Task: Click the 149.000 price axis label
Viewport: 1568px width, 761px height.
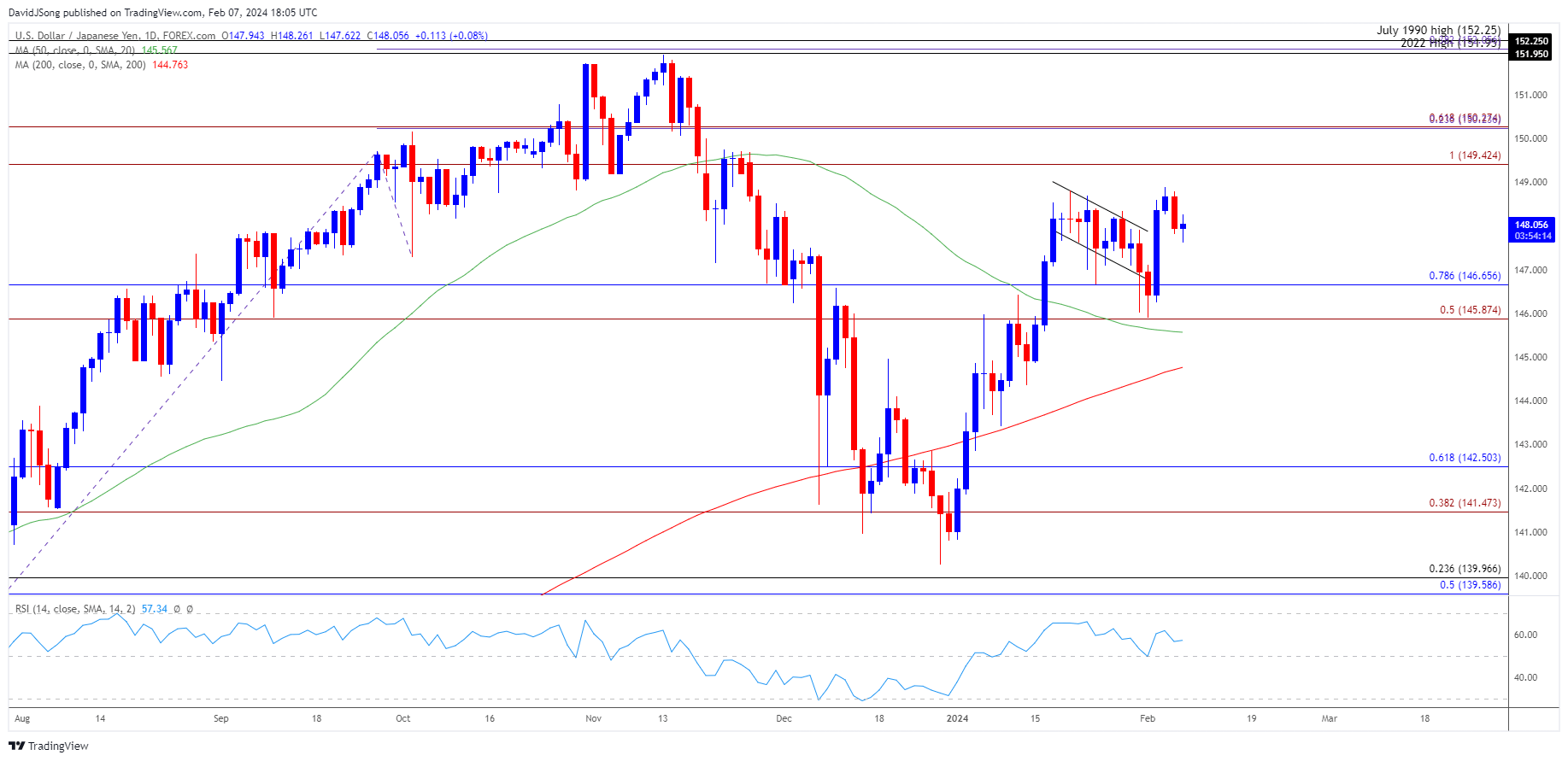Action: 1531,182
